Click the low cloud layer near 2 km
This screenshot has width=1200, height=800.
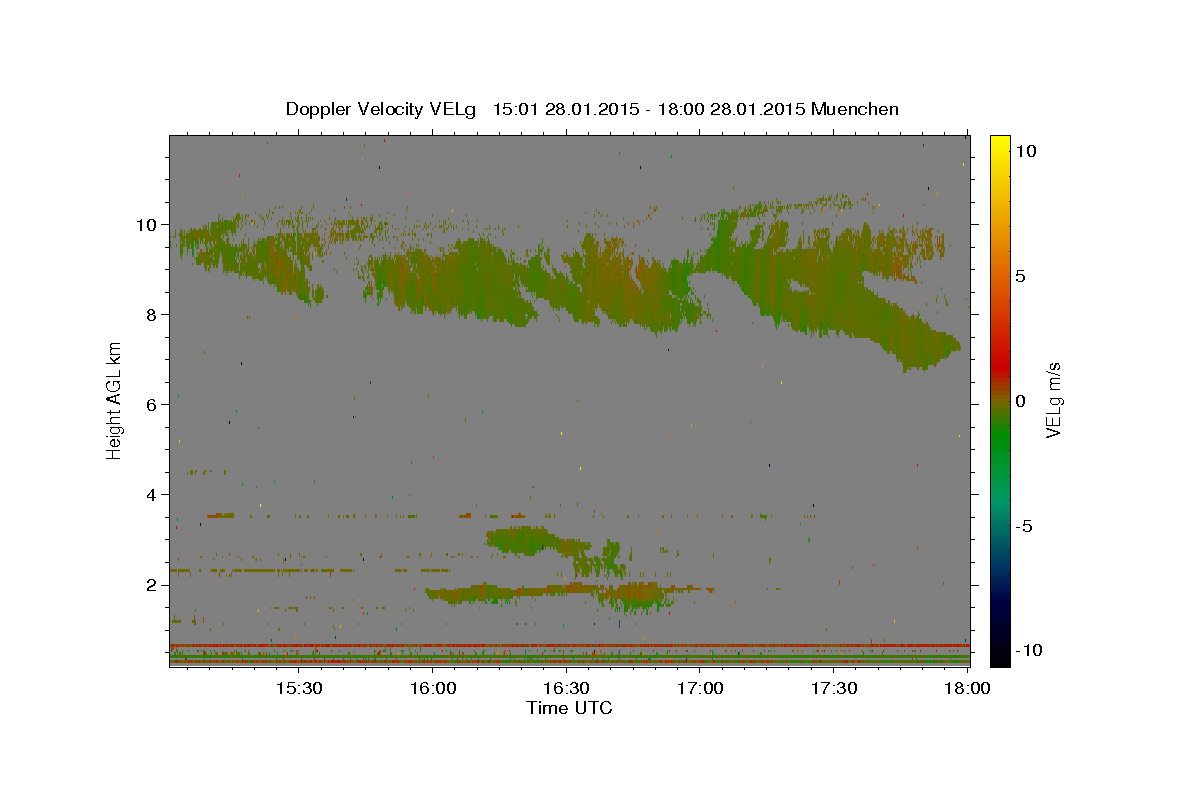pos(570,593)
